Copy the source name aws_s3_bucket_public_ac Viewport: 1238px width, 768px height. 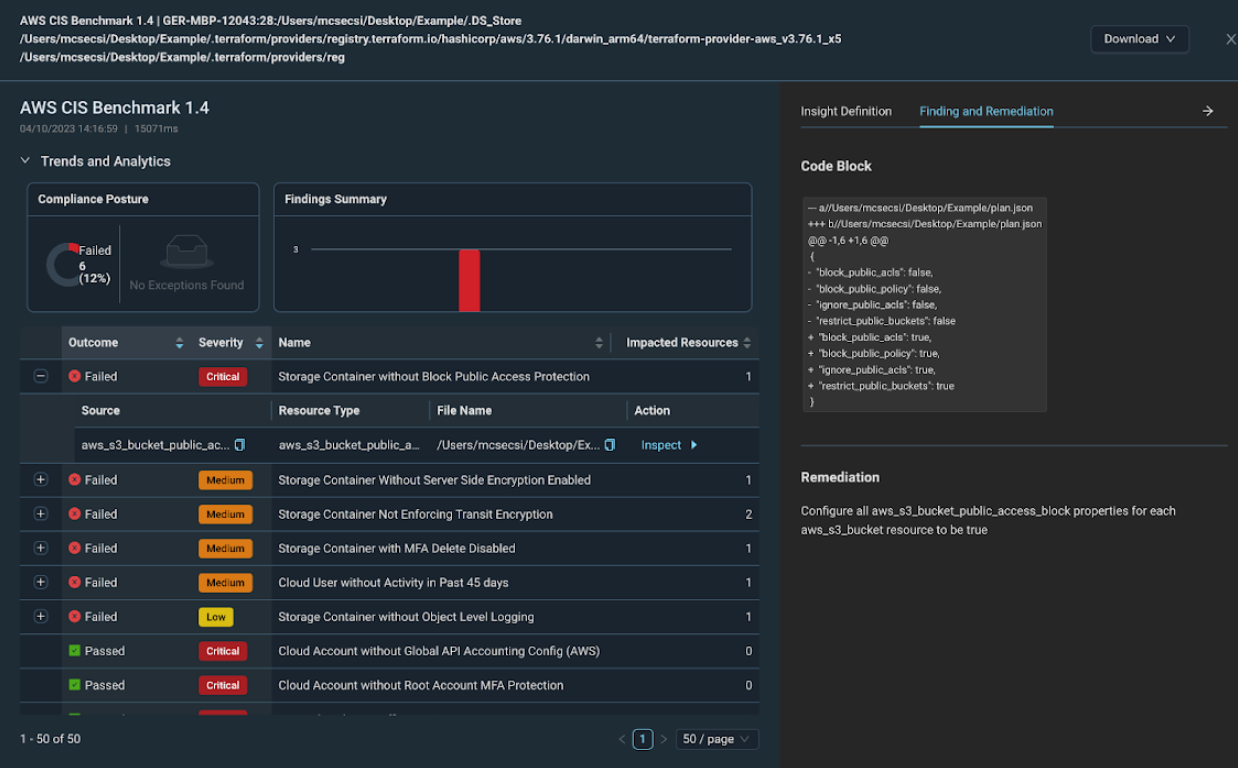point(240,445)
